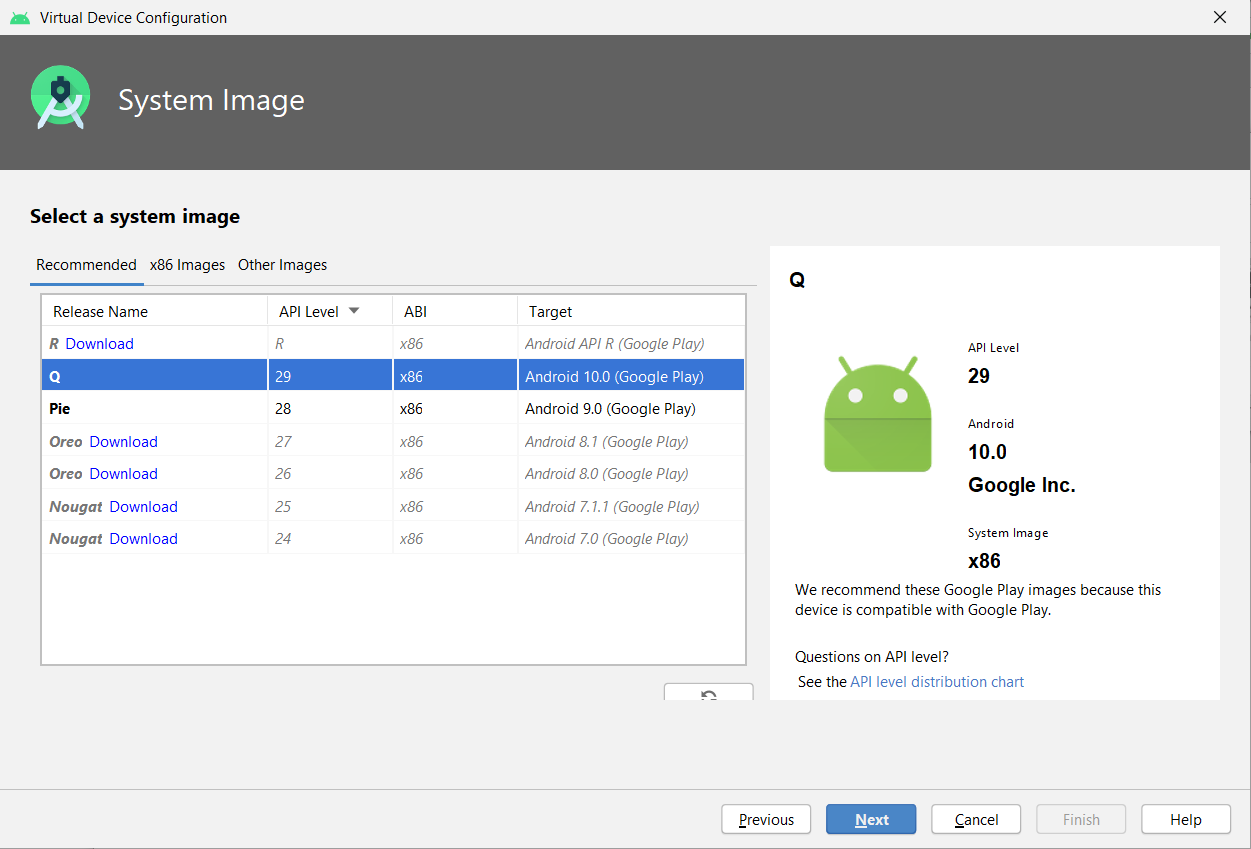The image size is (1251, 849).
Task: Select the Q API 29 row
Action: click(393, 377)
